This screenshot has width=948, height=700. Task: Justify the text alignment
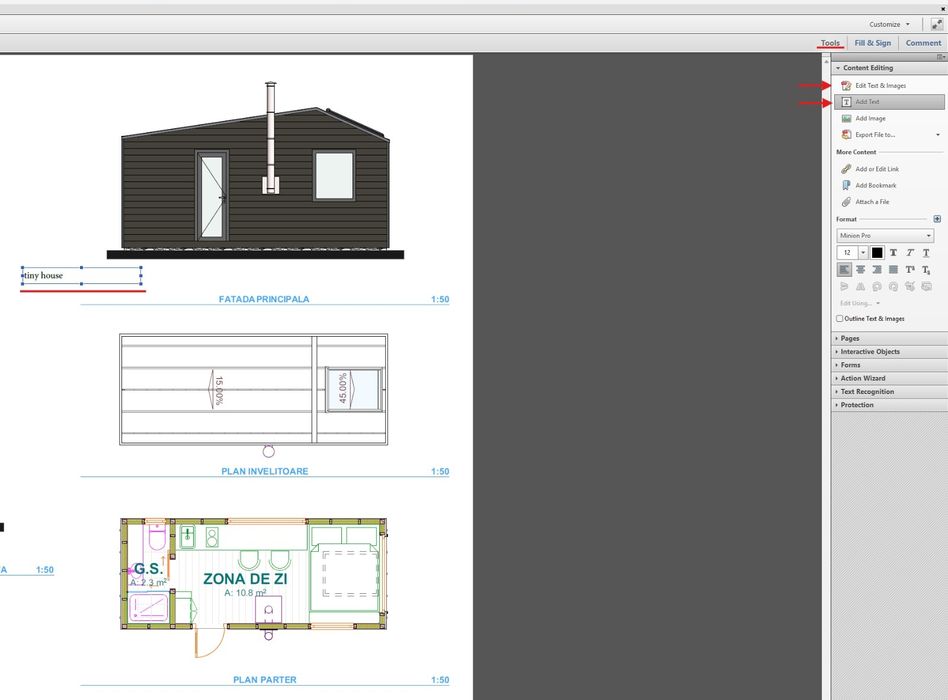(x=894, y=270)
